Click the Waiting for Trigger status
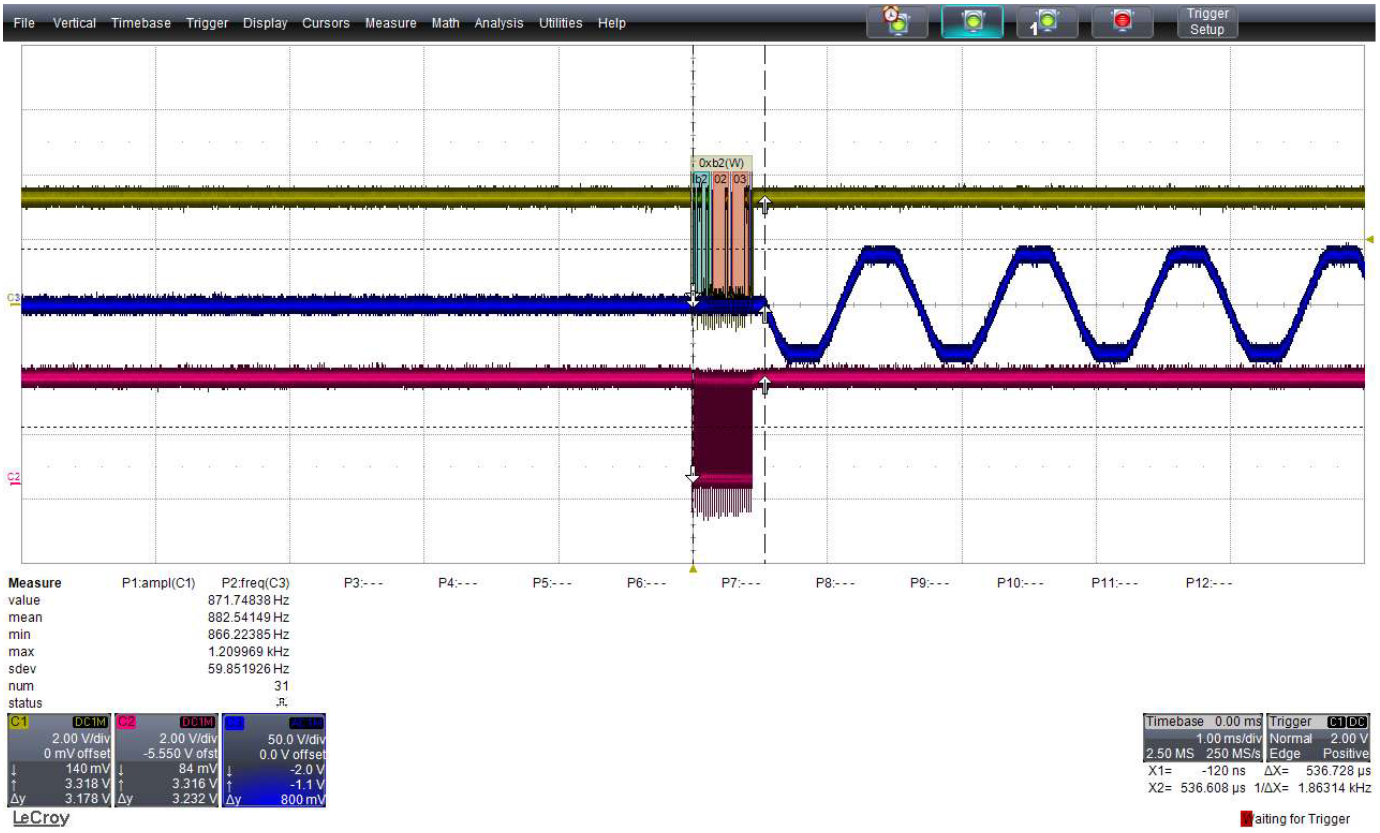This screenshot has height=833, width=1380. coord(1296,820)
